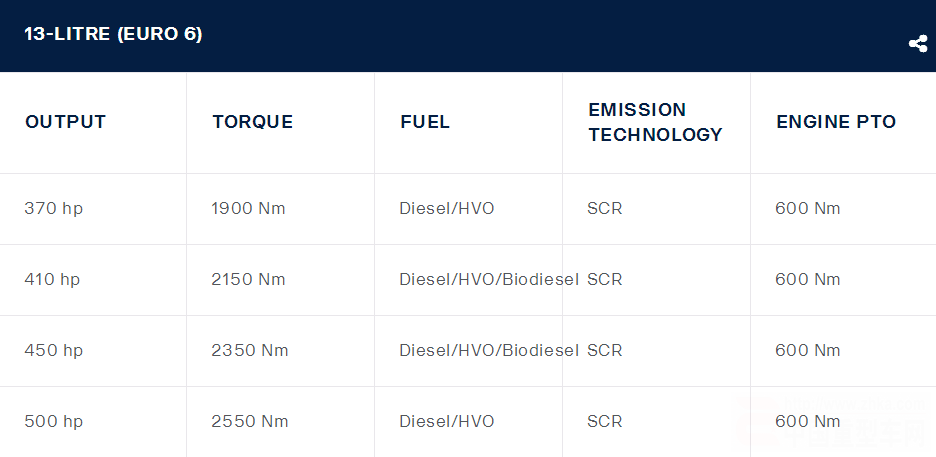Select the ENGINE PTO column header
Viewport: 936px width, 457px height.
(836, 122)
